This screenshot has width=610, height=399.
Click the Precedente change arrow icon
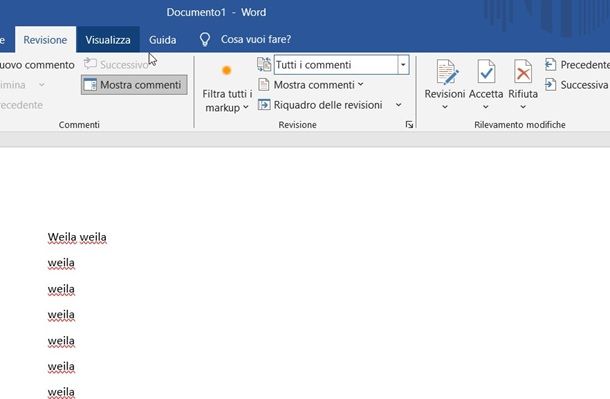point(550,65)
